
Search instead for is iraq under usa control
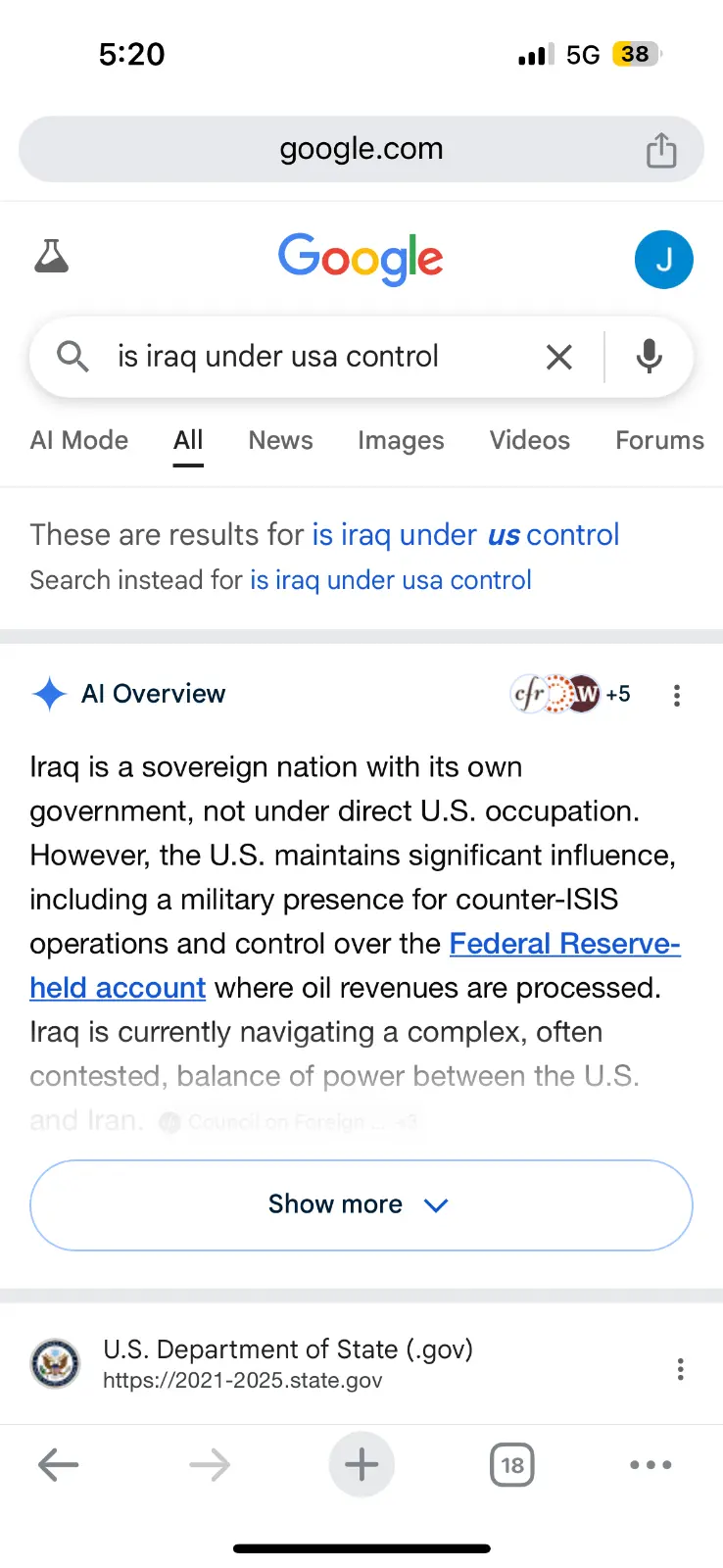(390, 580)
